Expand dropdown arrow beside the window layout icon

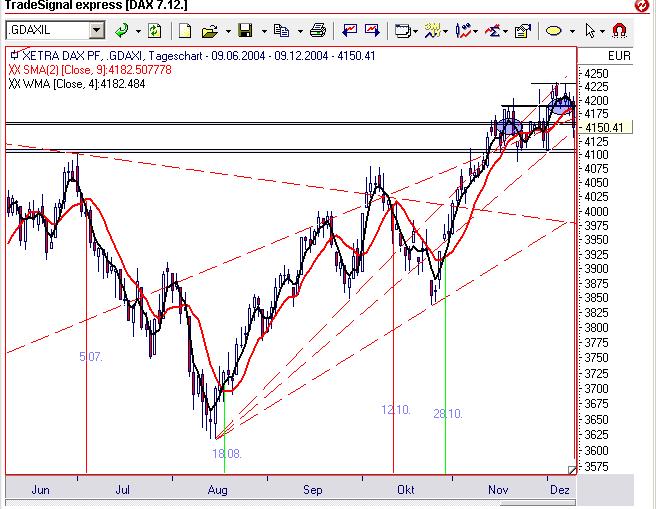tap(415, 31)
